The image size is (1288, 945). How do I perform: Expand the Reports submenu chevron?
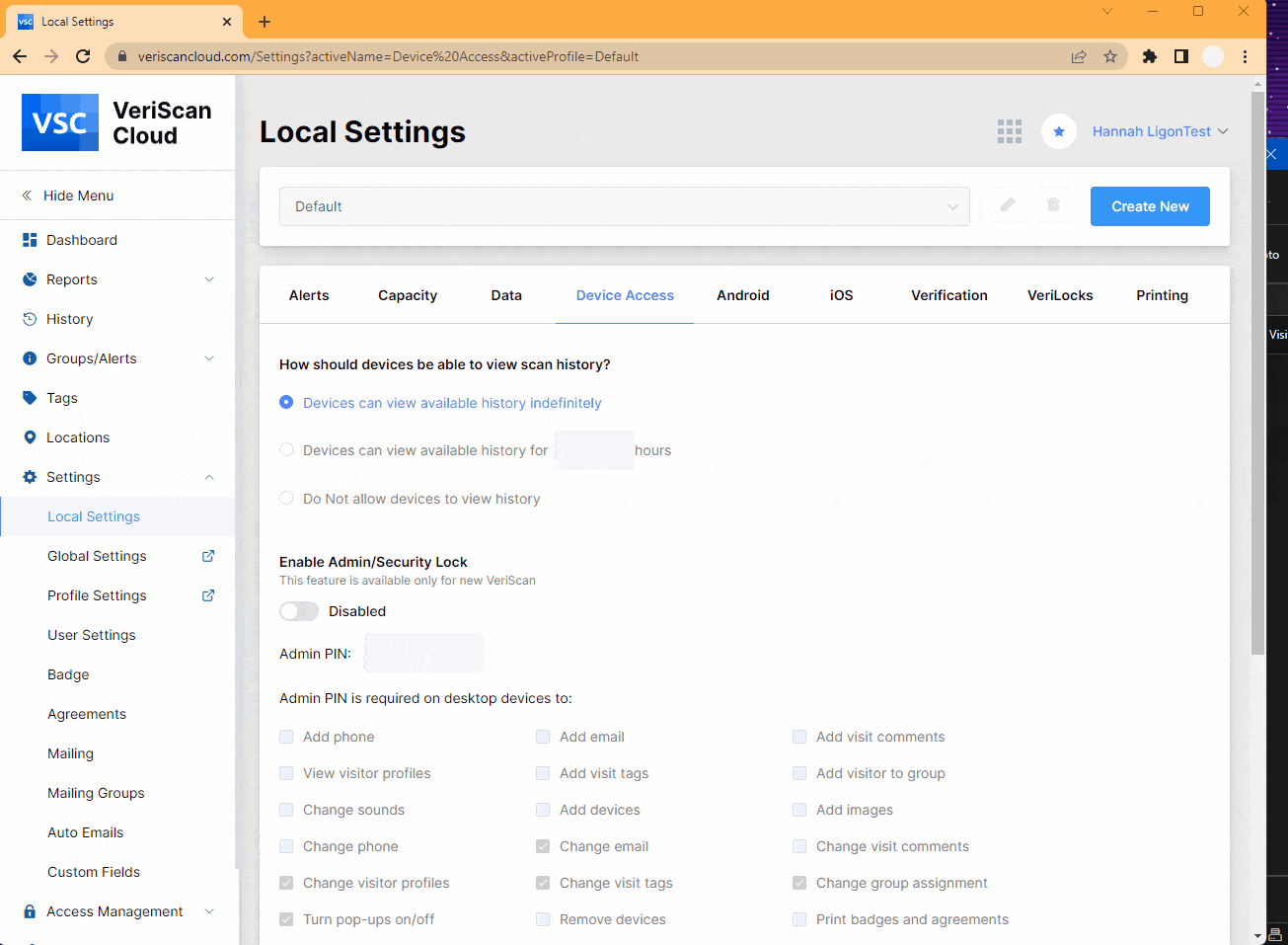(209, 279)
